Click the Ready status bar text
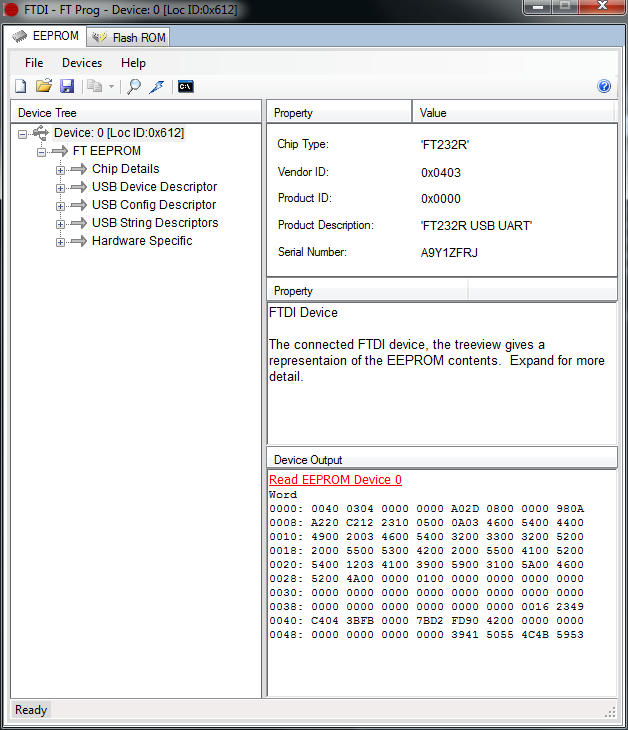Viewport: 628px width, 730px height. 31,710
